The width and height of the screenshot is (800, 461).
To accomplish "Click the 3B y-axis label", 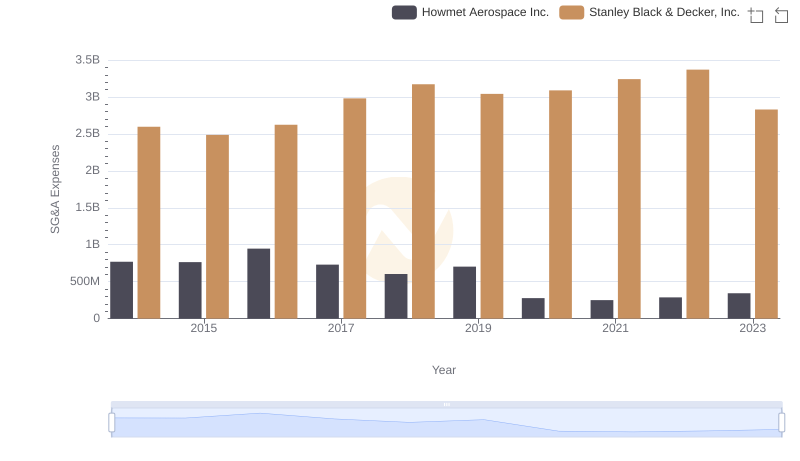I will [x=92, y=97].
